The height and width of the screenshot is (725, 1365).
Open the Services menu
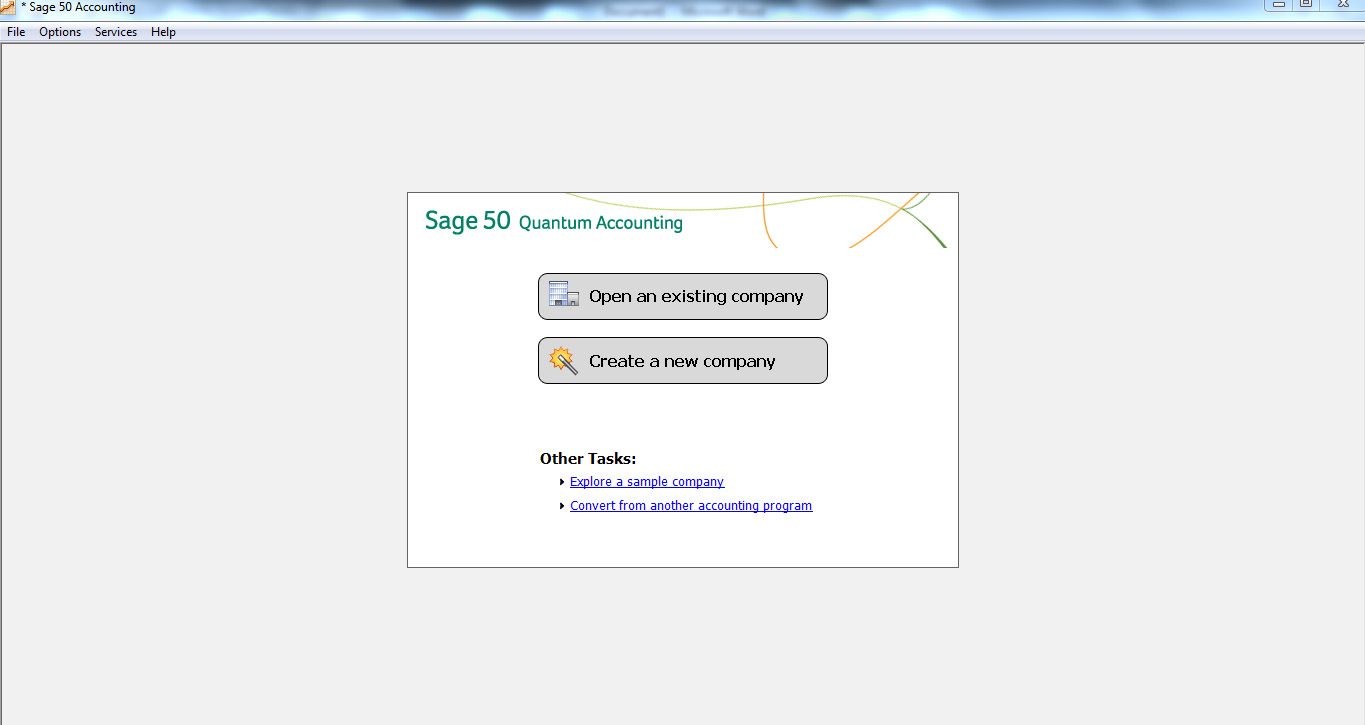[x=116, y=32]
